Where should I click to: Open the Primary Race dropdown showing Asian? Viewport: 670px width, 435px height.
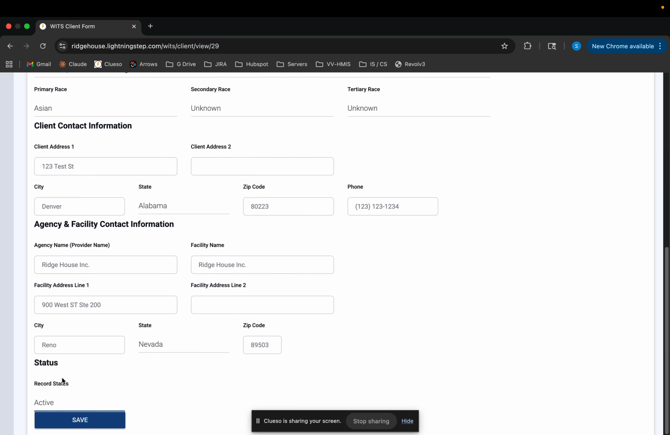[105, 108]
